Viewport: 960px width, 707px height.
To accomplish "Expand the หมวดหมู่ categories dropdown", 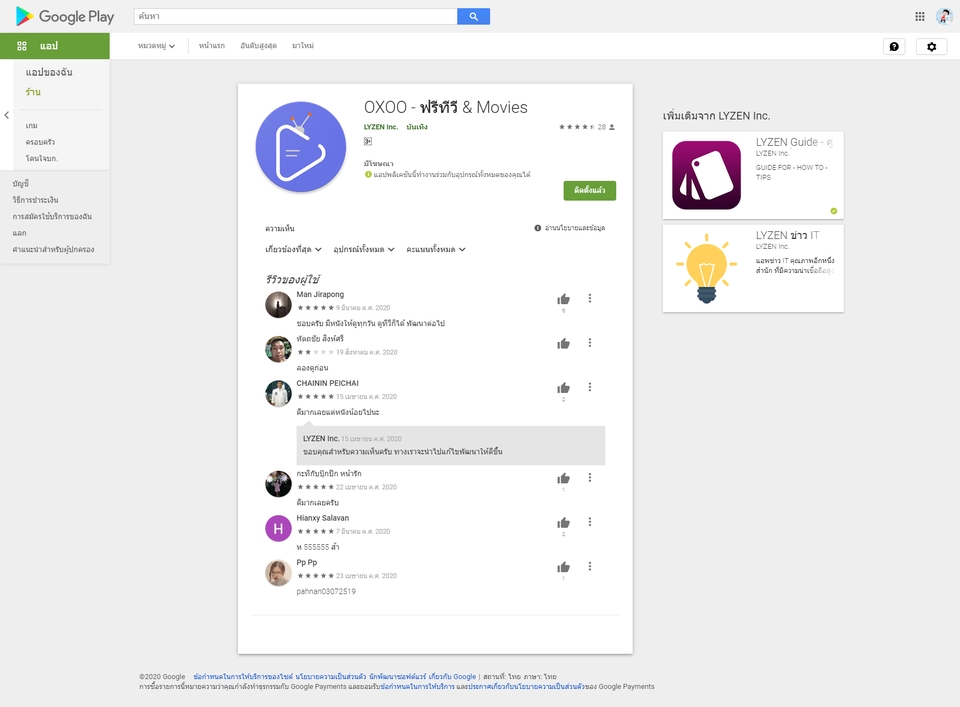I will [156, 46].
